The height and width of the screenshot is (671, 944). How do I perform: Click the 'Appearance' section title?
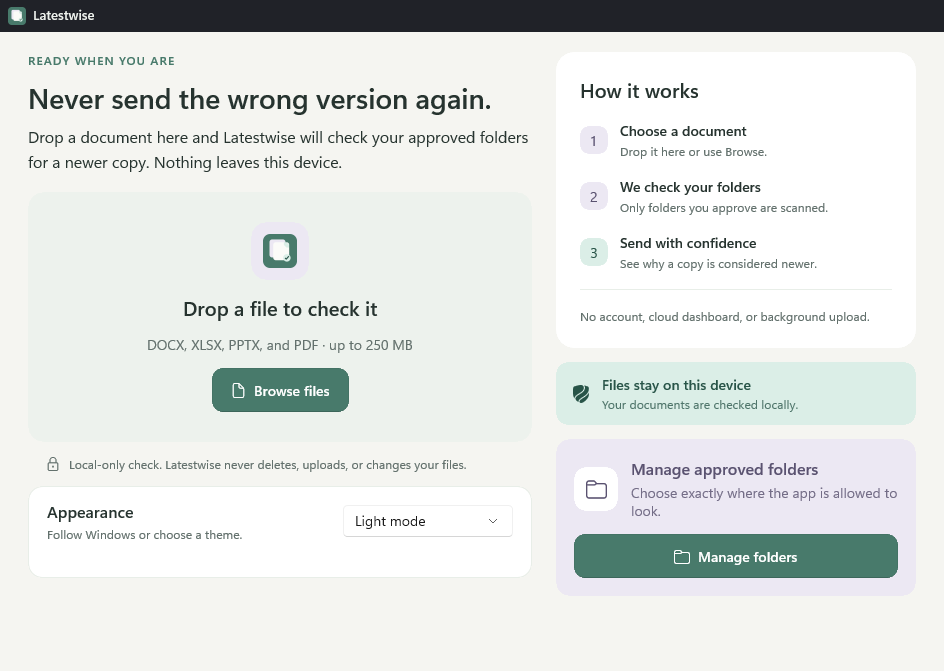pyautogui.click(x=90, y=513)
